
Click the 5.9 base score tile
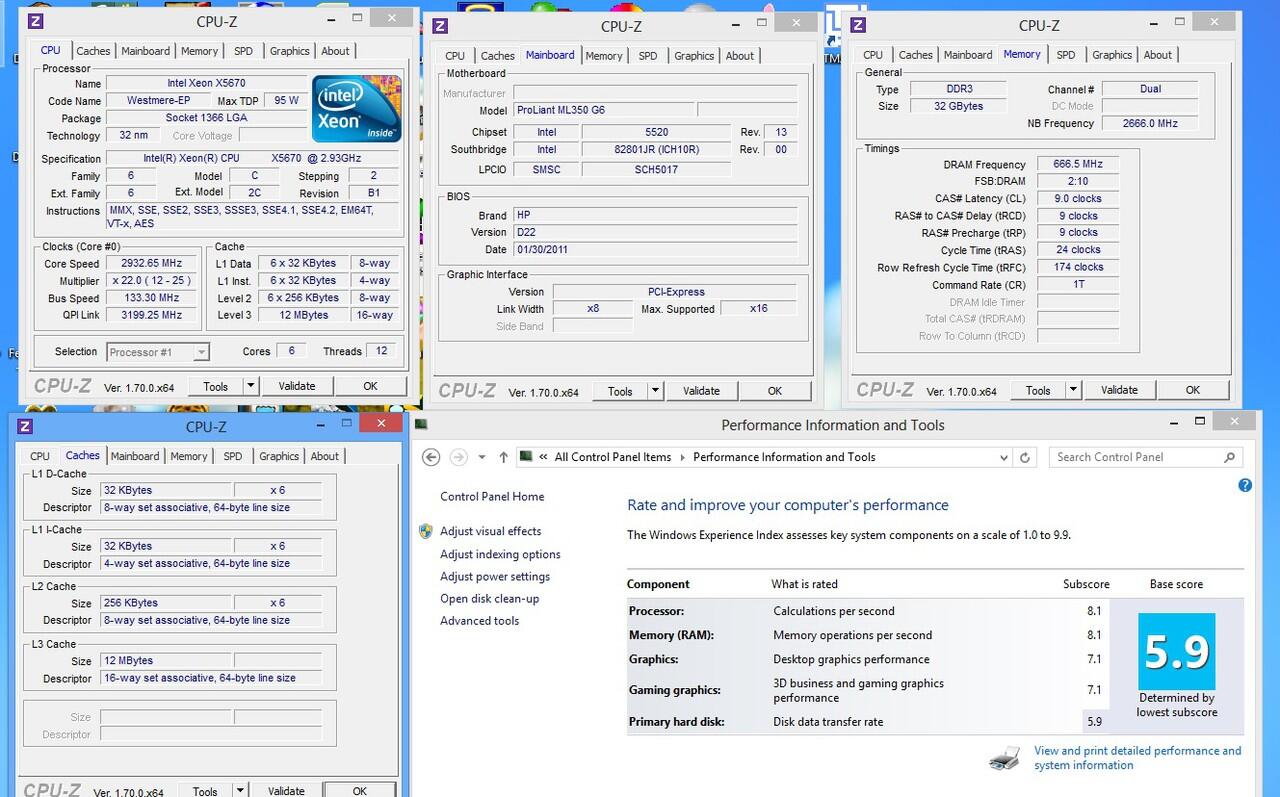tap(1177, 651)
